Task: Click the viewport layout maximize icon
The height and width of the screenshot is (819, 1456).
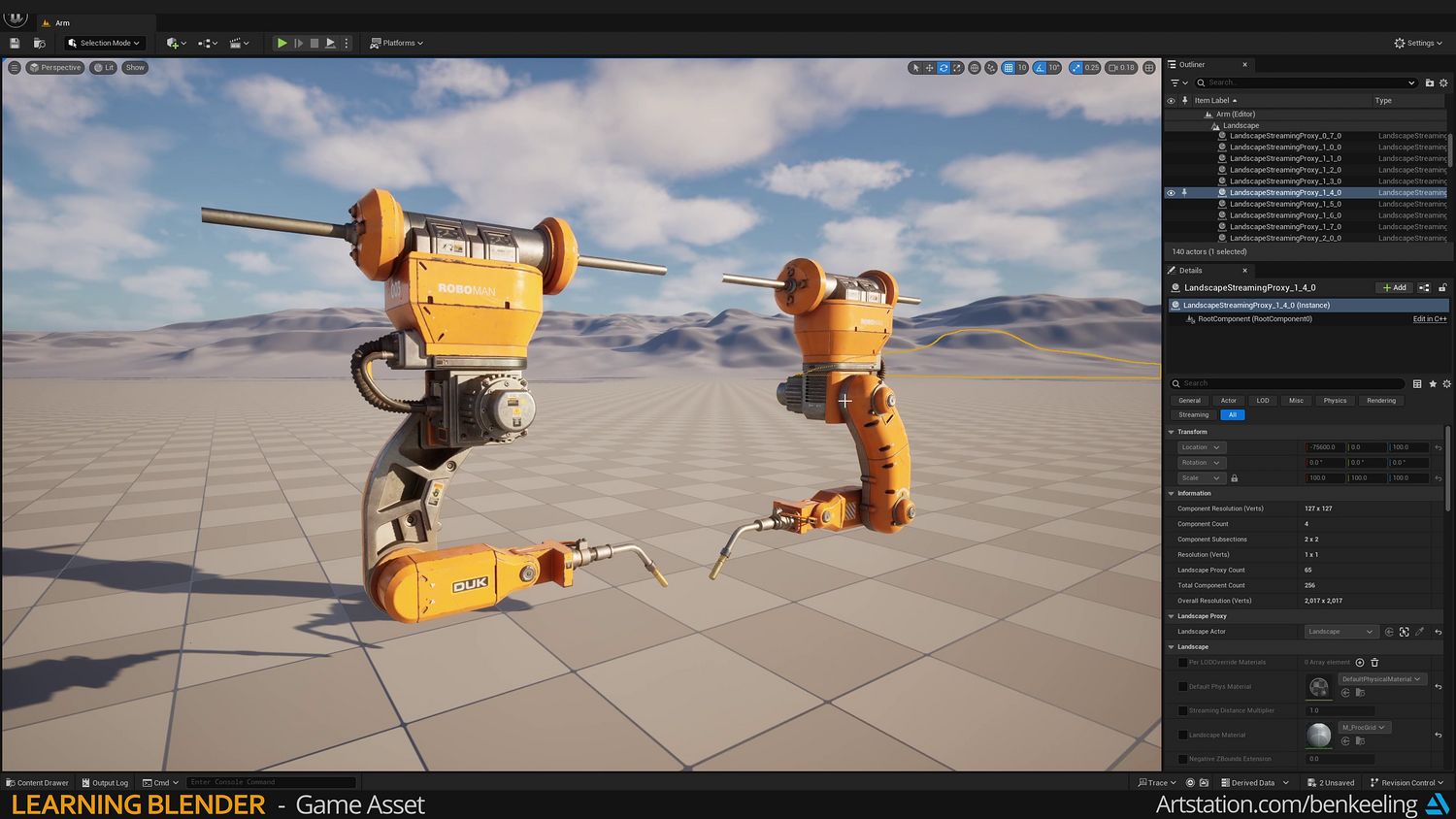Action: [x=1149, y=68]
